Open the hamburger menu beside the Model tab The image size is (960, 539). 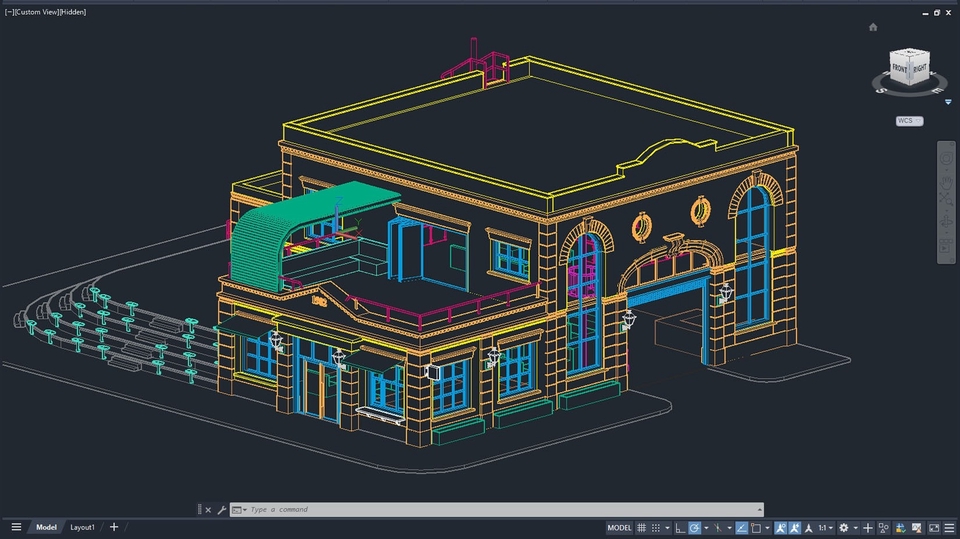pyautogui.click(x=17, y=527)
